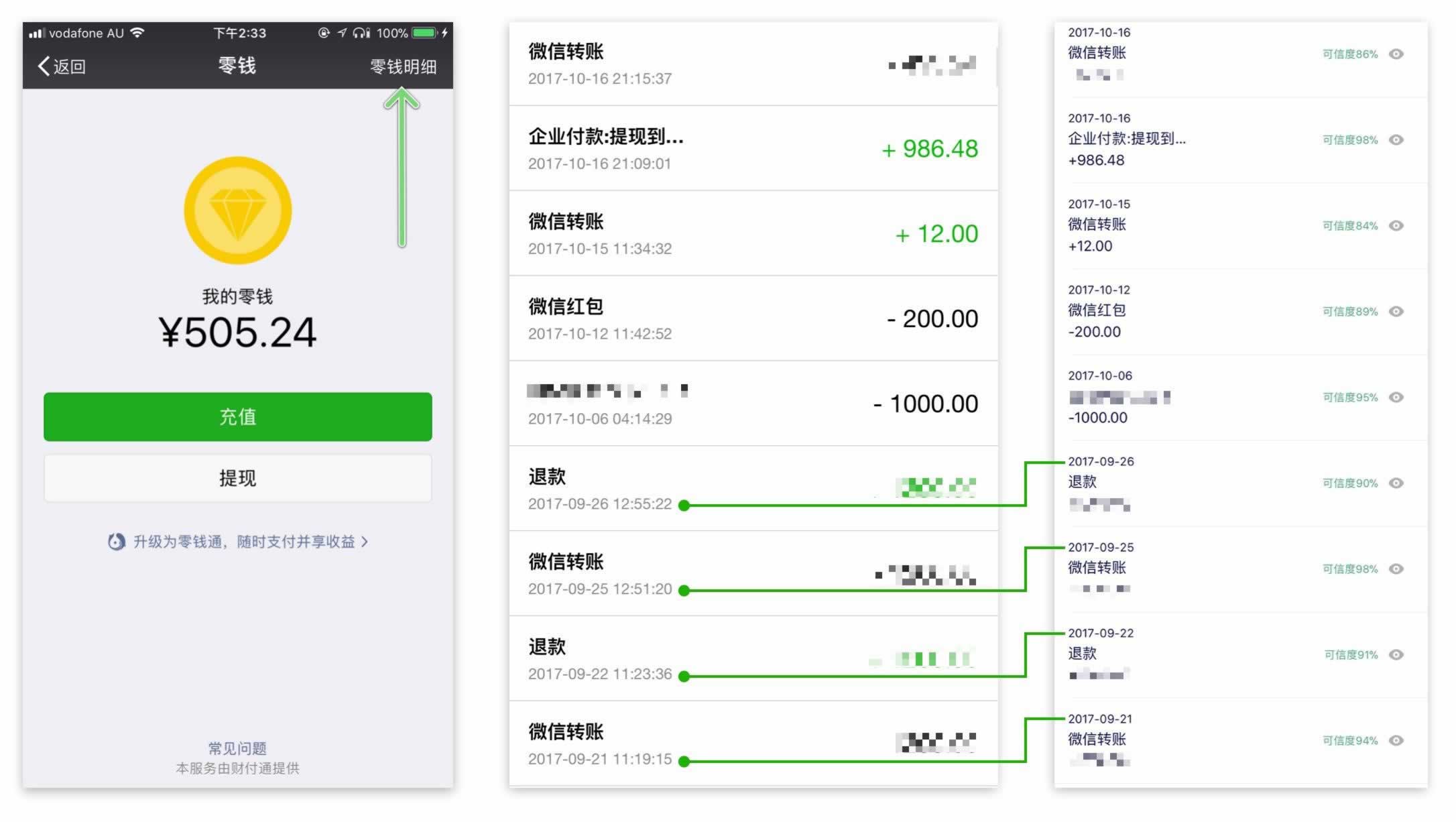Click the + 986.48 amount in transaction list
The height and width of the screenshot is (822, 1456).
[x=930, y=149]
